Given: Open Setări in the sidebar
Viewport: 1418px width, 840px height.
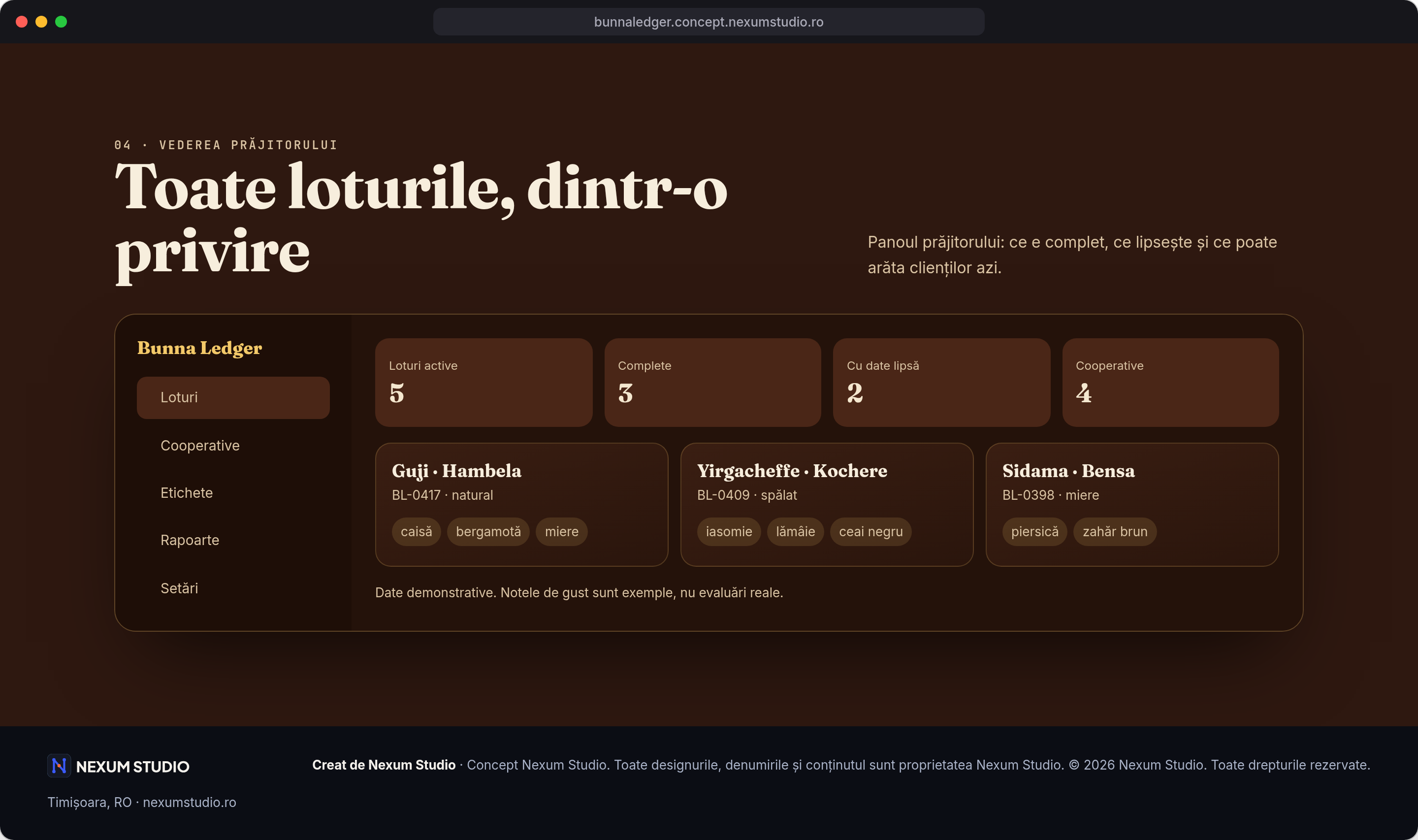Looking at the screenshot, I should point(233,588).
